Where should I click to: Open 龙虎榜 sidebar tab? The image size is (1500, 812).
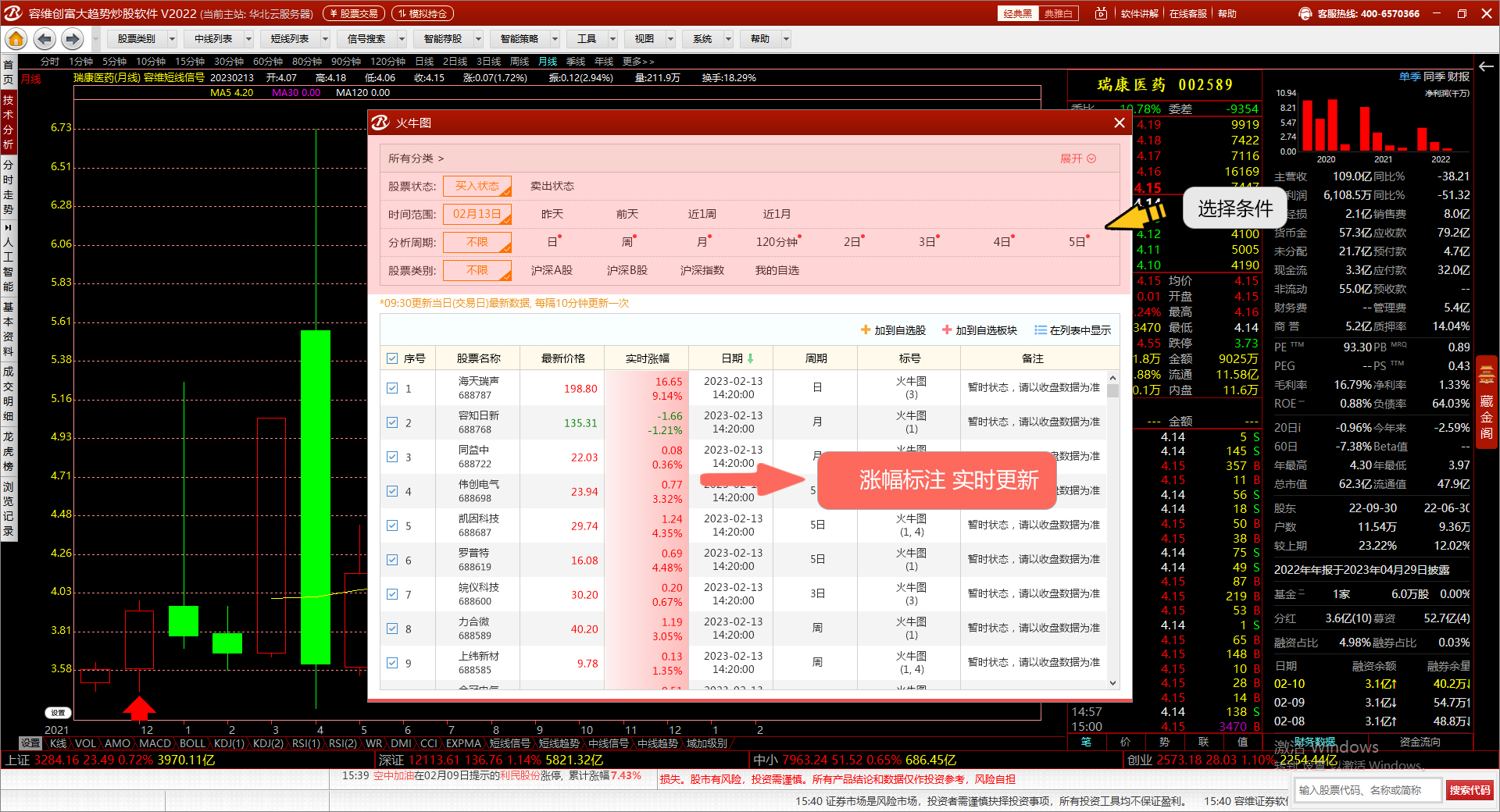tap(8, 451)
